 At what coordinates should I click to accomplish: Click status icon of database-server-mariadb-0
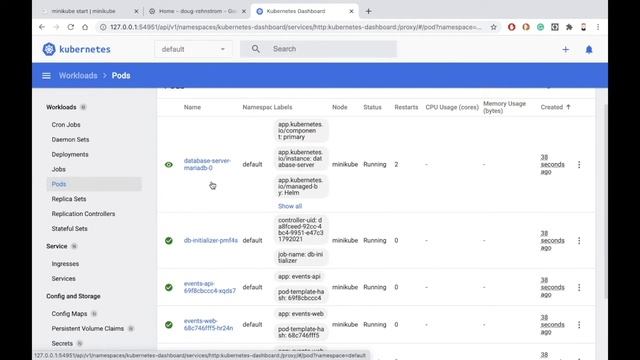click(x=169, y=164)
